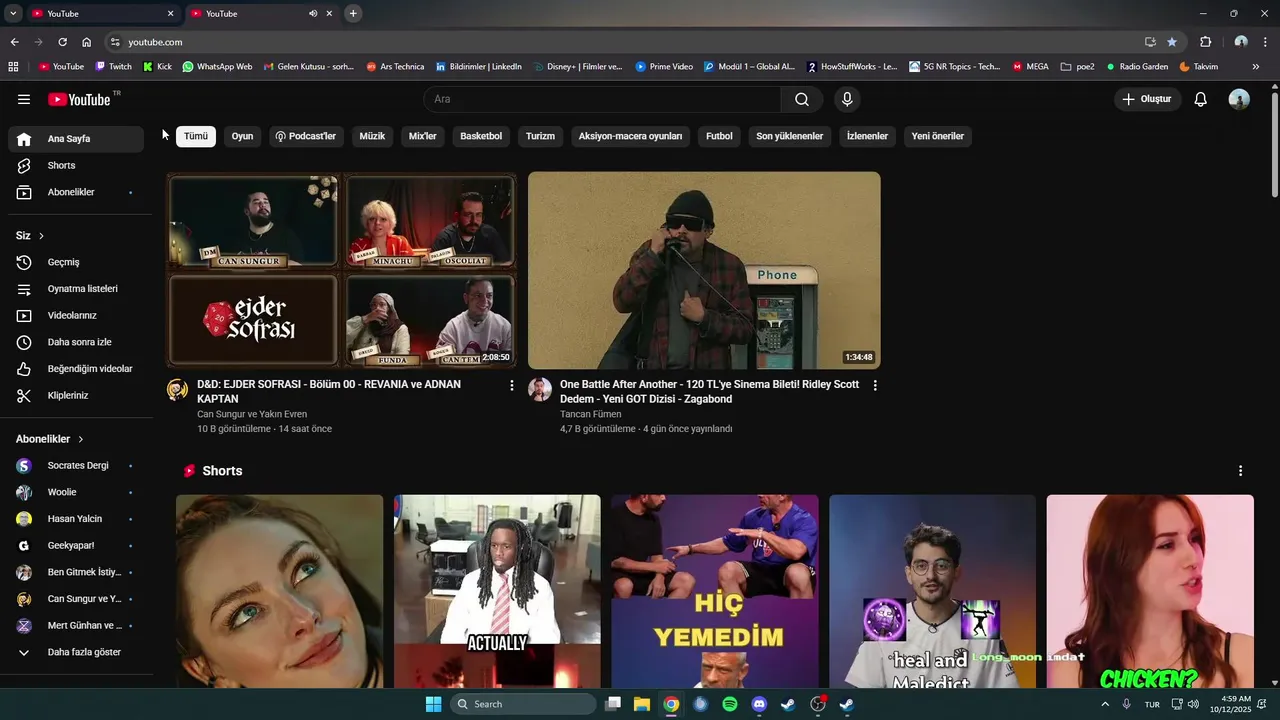Select the Tümü filter chip
Image resolution: width=1280 pixels, height=720 pixels.
point(196,136)
